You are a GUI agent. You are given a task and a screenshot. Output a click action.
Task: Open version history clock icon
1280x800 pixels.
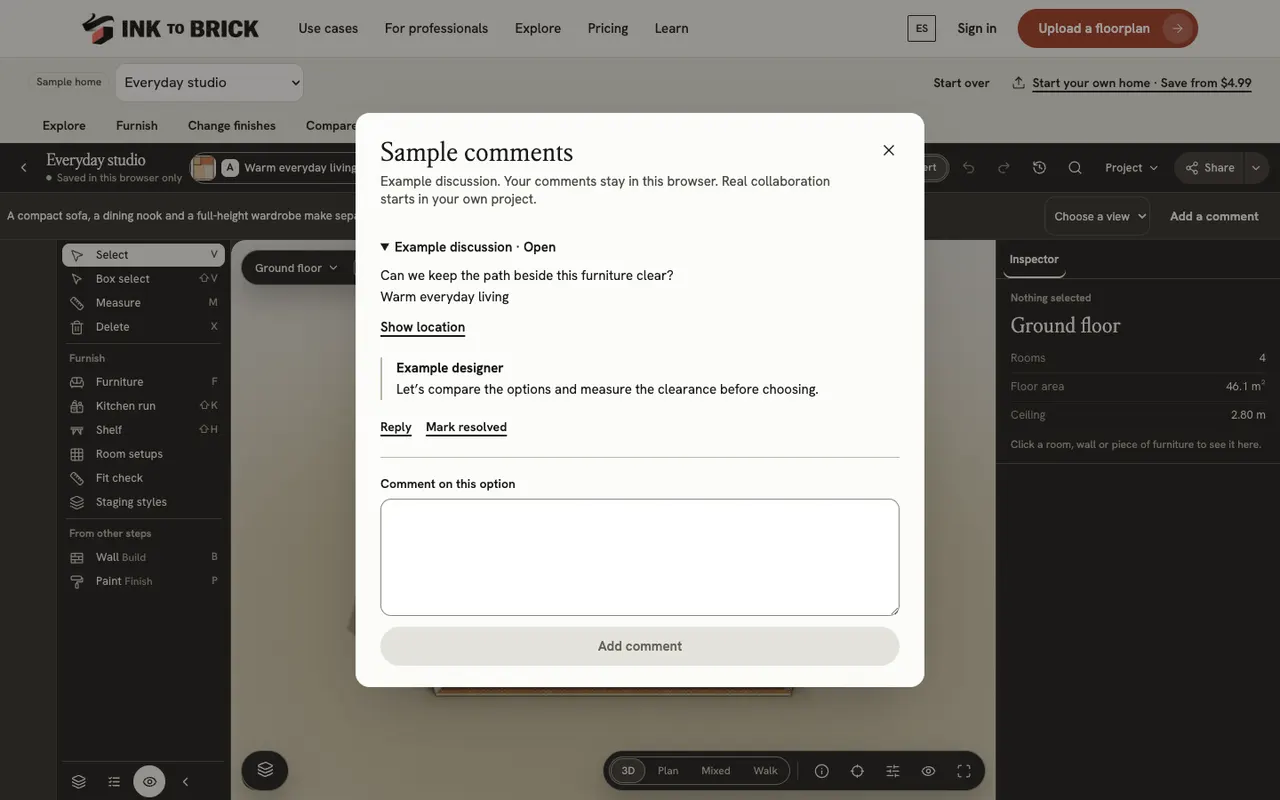(1039, 168)
